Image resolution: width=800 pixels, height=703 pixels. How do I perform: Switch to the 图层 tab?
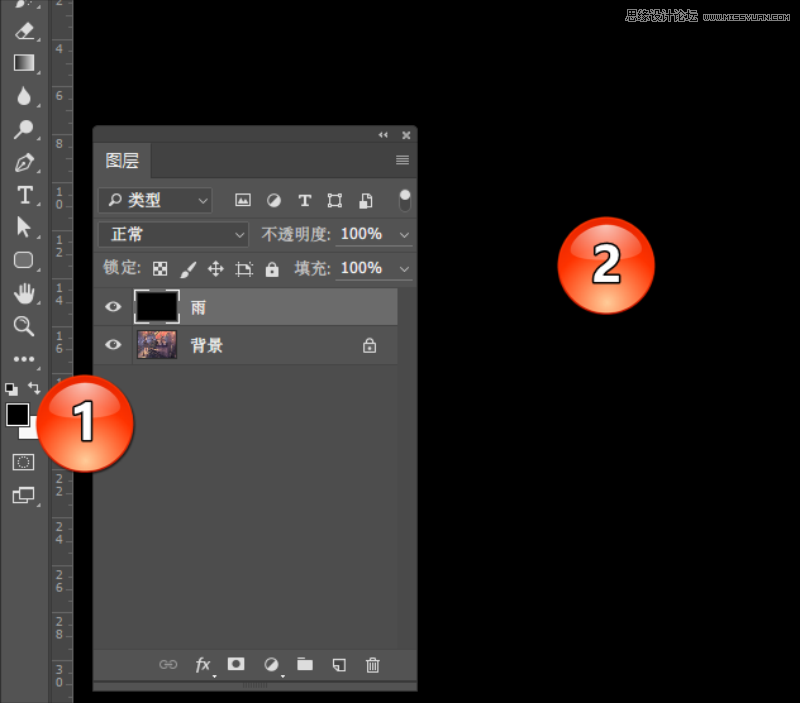pyautogui.click(x=121, y=160)
